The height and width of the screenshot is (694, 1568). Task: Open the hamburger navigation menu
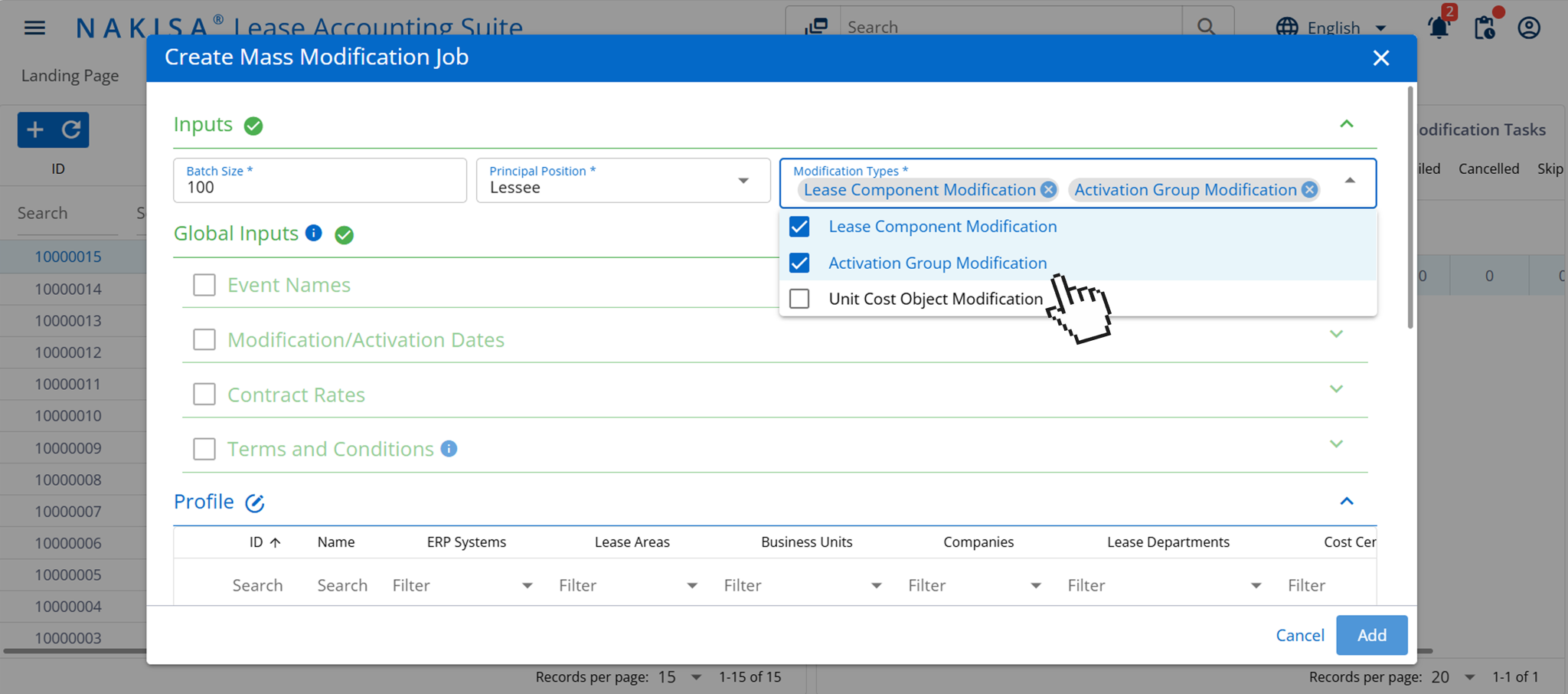tap(34, 27)
